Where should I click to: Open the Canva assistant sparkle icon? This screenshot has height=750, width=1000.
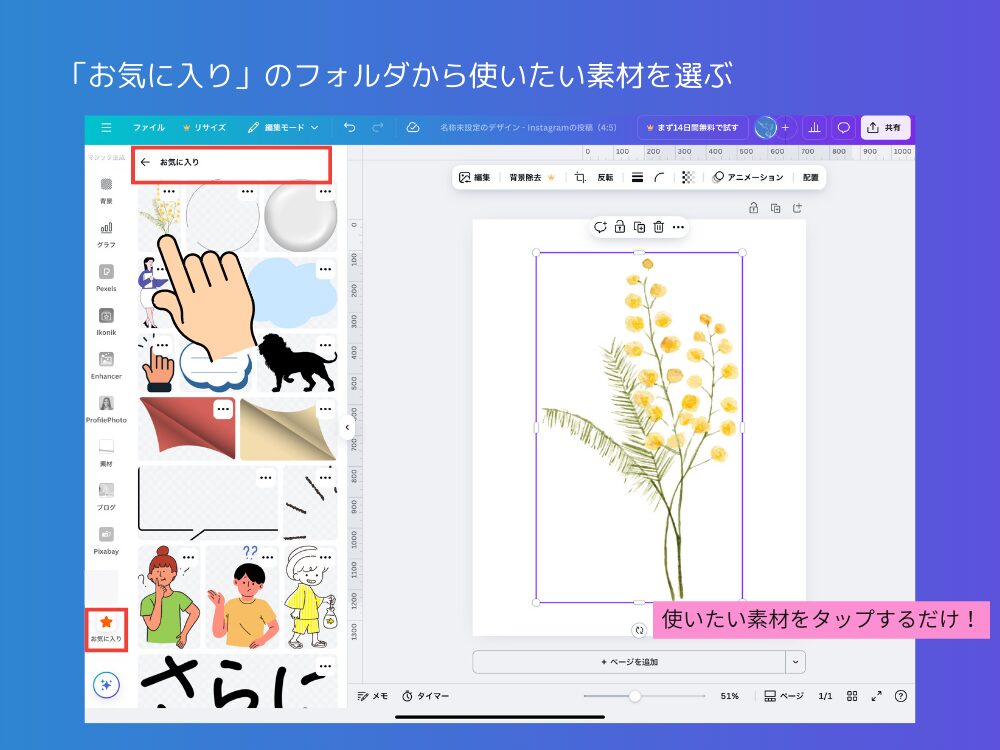point(105,685)
